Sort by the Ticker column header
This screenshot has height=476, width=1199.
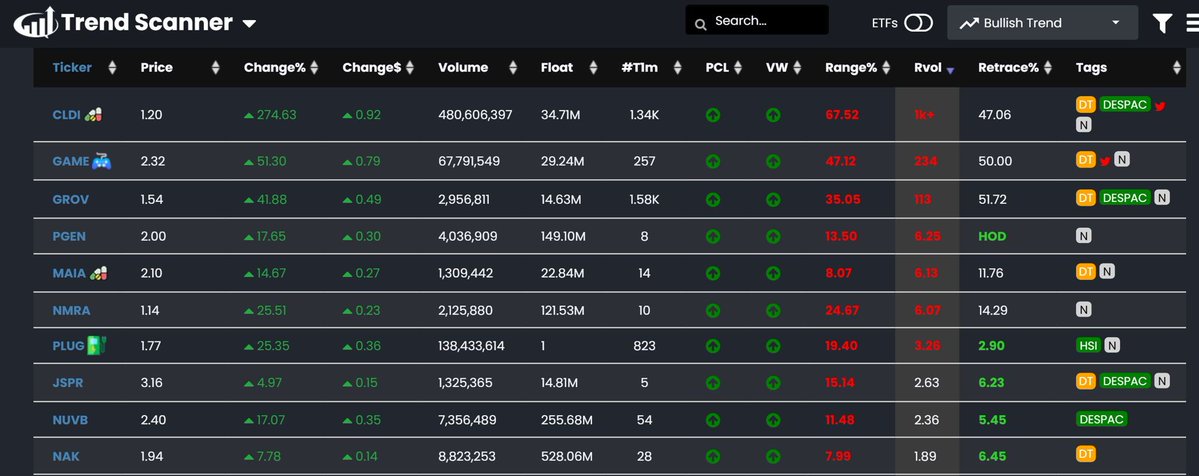coord(72,67)
